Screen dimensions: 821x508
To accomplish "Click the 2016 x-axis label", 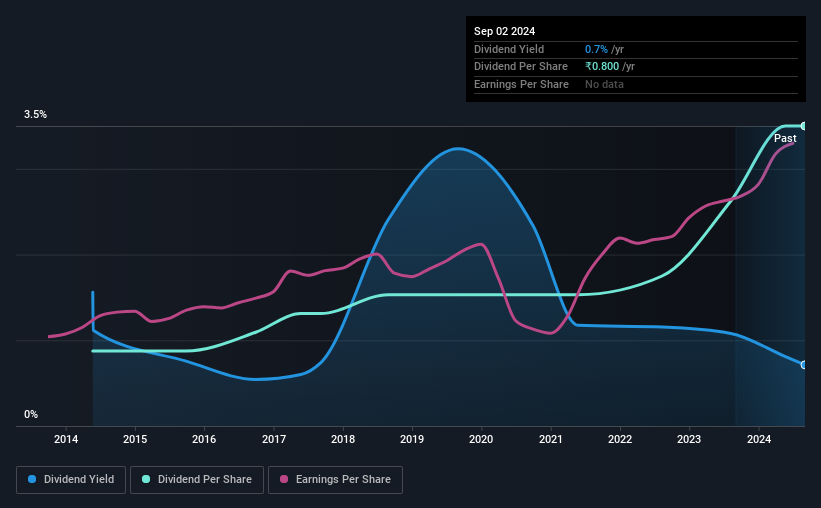I will (x=204, y=439).
